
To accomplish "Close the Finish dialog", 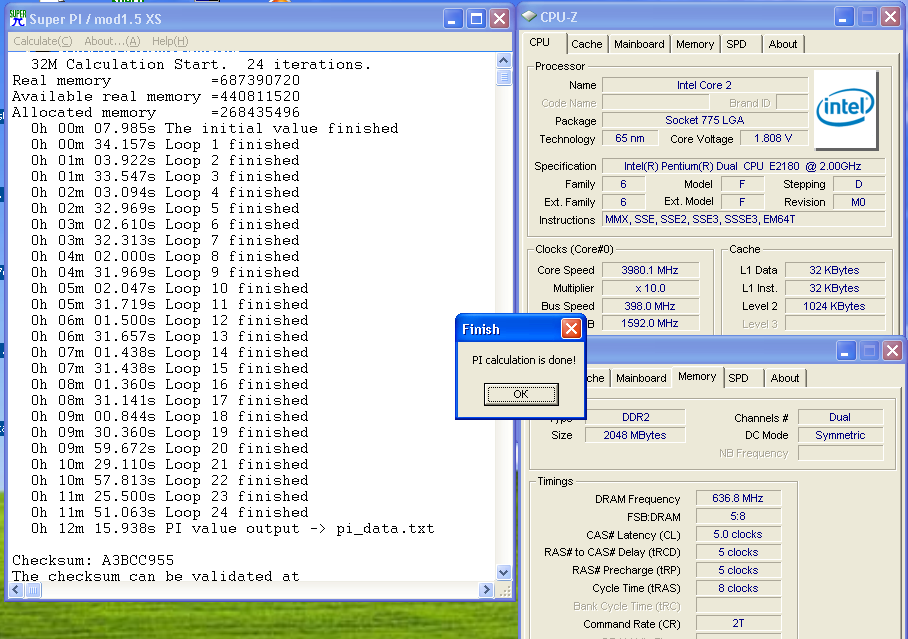I will 571,328.
